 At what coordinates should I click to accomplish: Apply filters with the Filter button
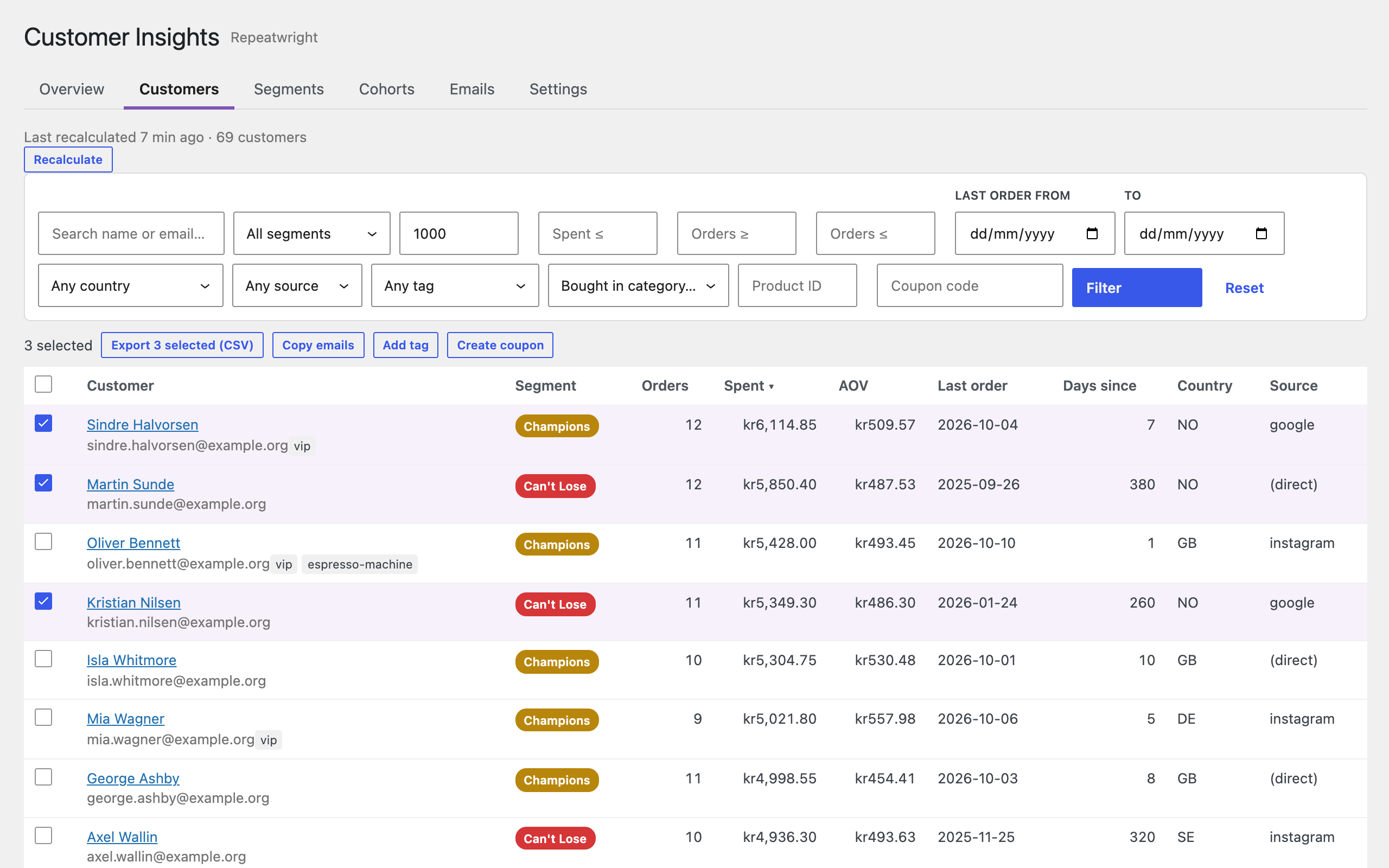(1137, 288)
